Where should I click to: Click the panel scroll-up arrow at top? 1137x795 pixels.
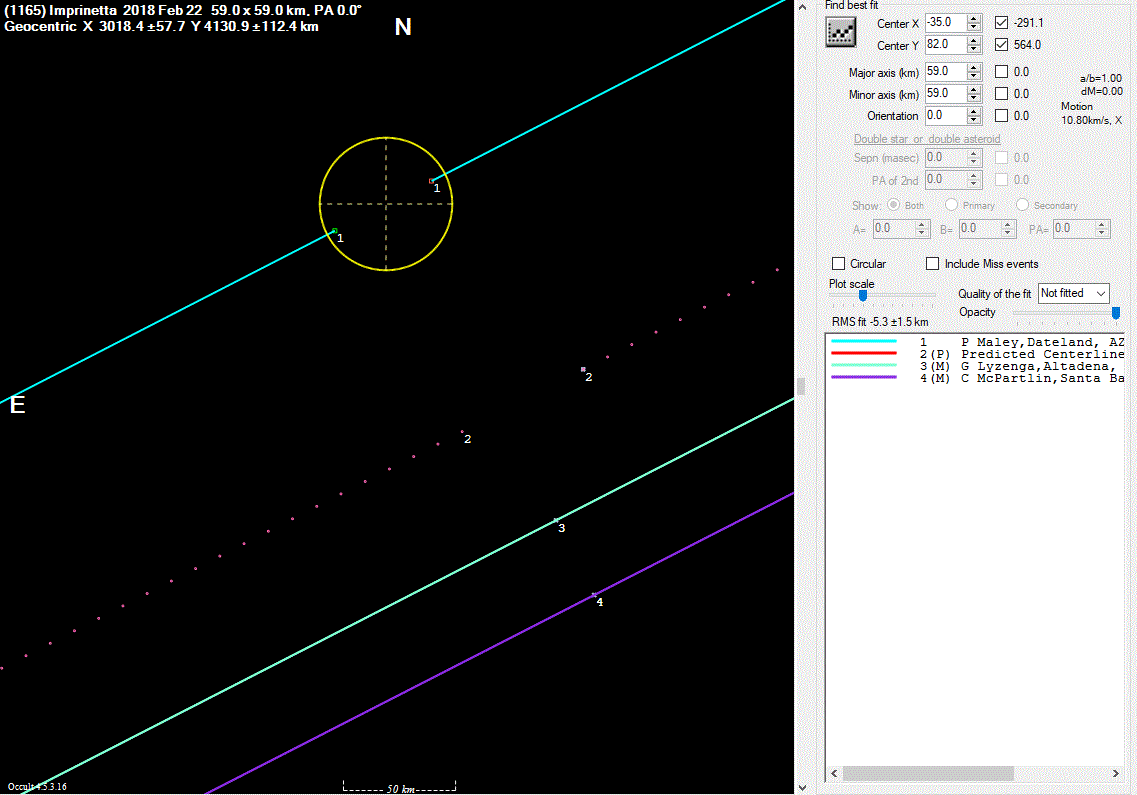(800, 6)
